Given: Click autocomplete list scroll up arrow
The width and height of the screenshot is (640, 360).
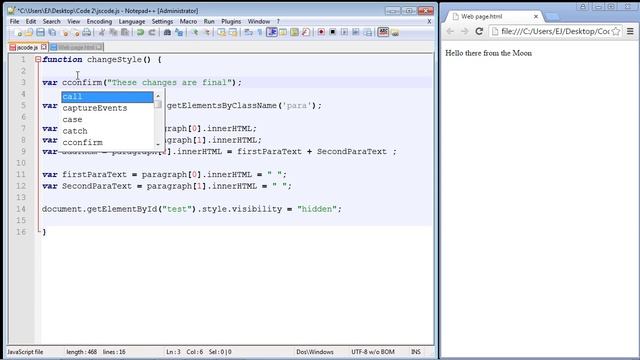Looking at the screenshot, I should point(158,96).
